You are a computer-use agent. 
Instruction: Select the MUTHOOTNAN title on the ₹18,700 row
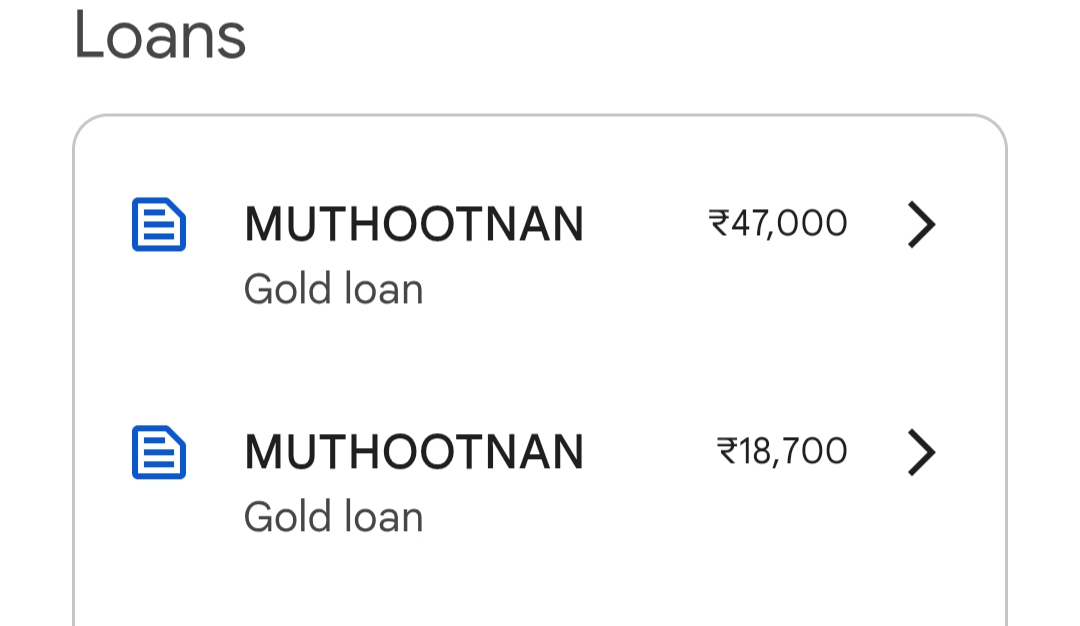coord(414,452)
